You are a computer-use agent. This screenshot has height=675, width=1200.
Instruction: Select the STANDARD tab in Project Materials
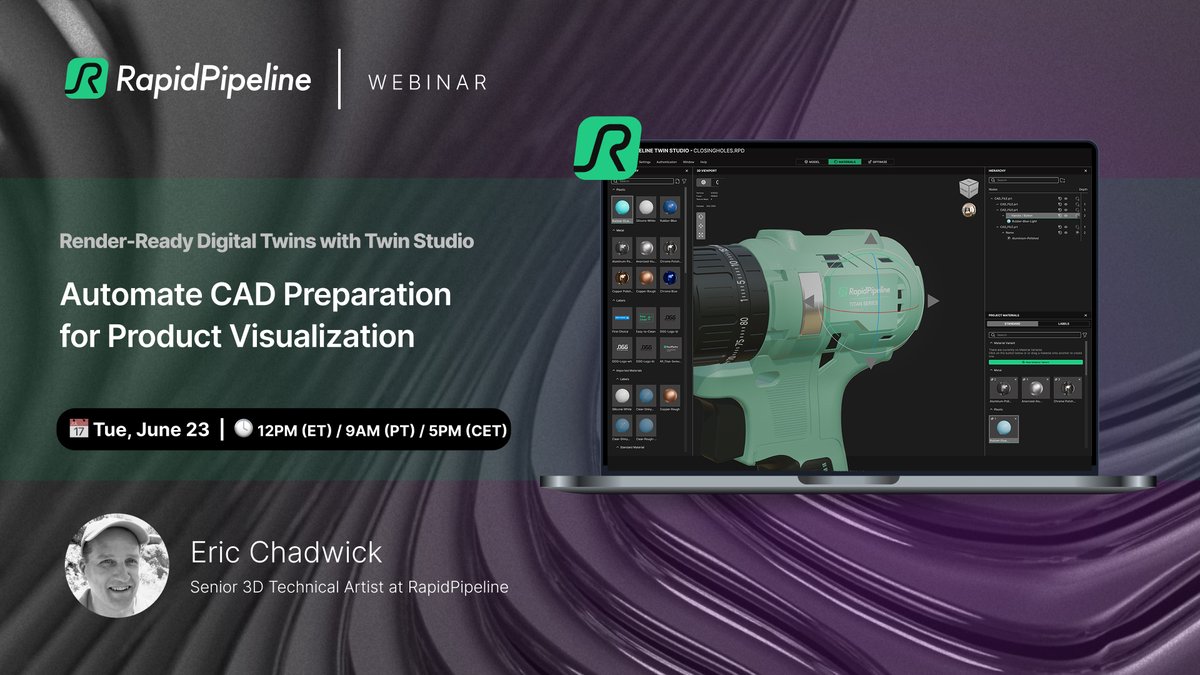click(x=1012, y=324)
